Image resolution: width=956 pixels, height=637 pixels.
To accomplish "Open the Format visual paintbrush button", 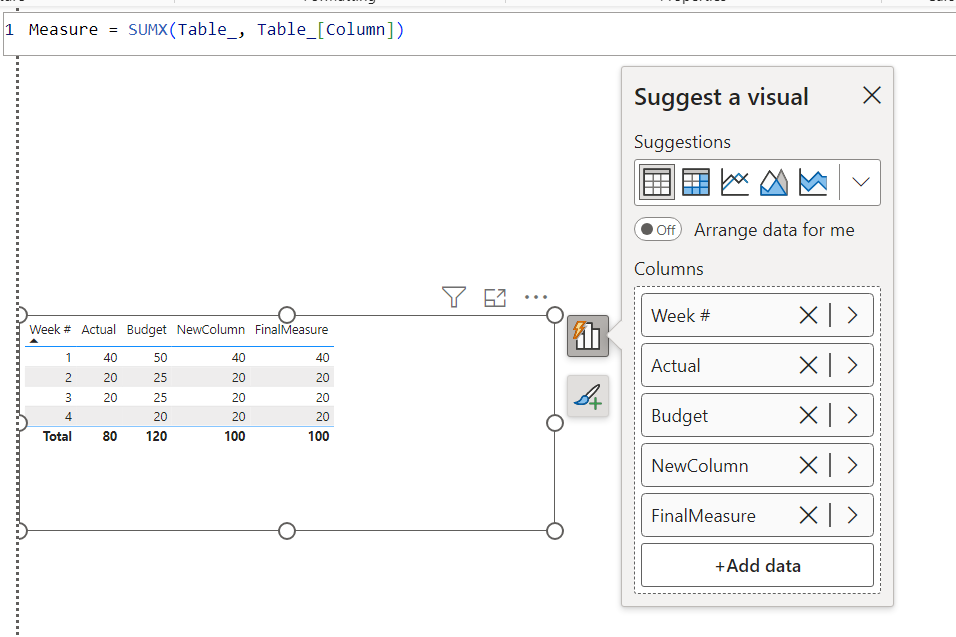I will click(588, 396).
